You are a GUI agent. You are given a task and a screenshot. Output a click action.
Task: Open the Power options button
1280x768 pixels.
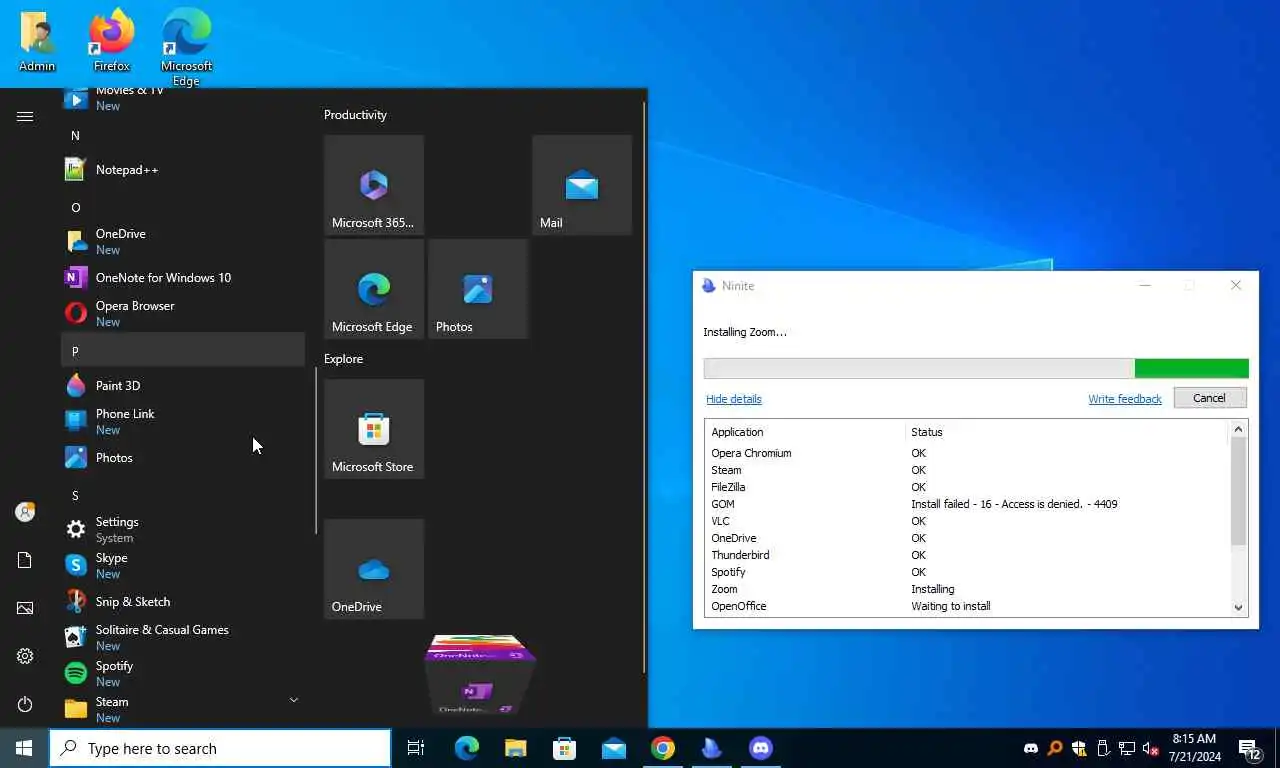[x=25, y=704]
